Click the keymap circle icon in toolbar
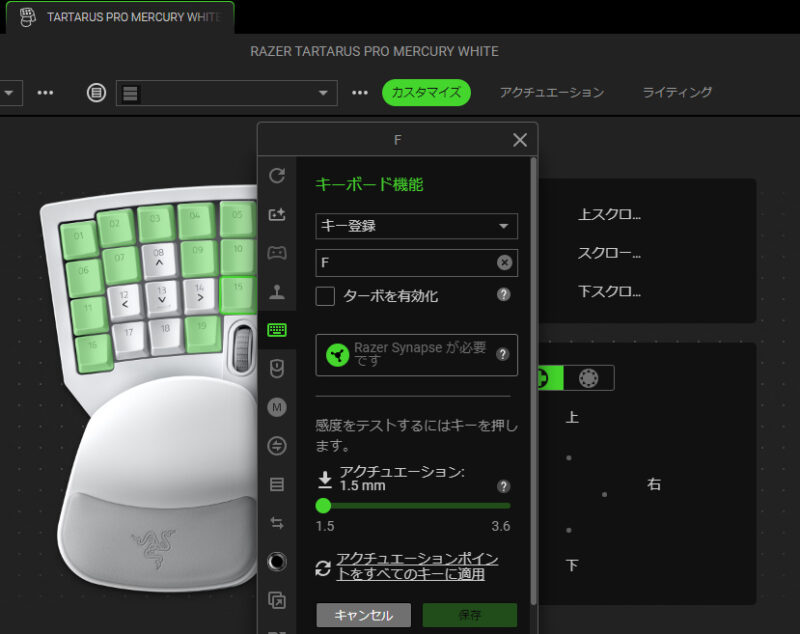This screenshot has width=800, height=634. 96,93
